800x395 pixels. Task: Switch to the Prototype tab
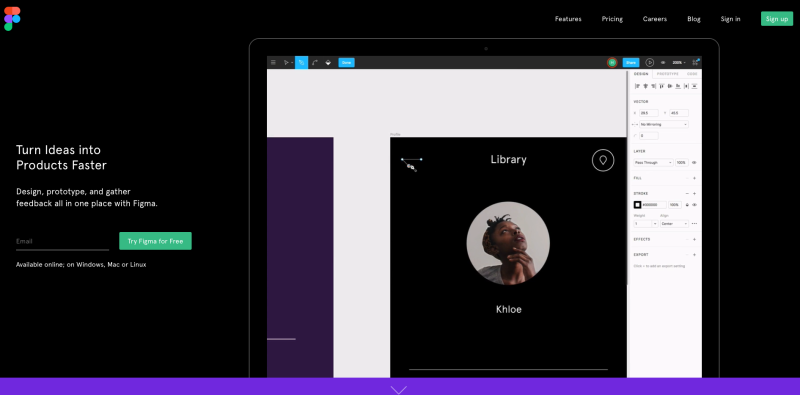667,74
